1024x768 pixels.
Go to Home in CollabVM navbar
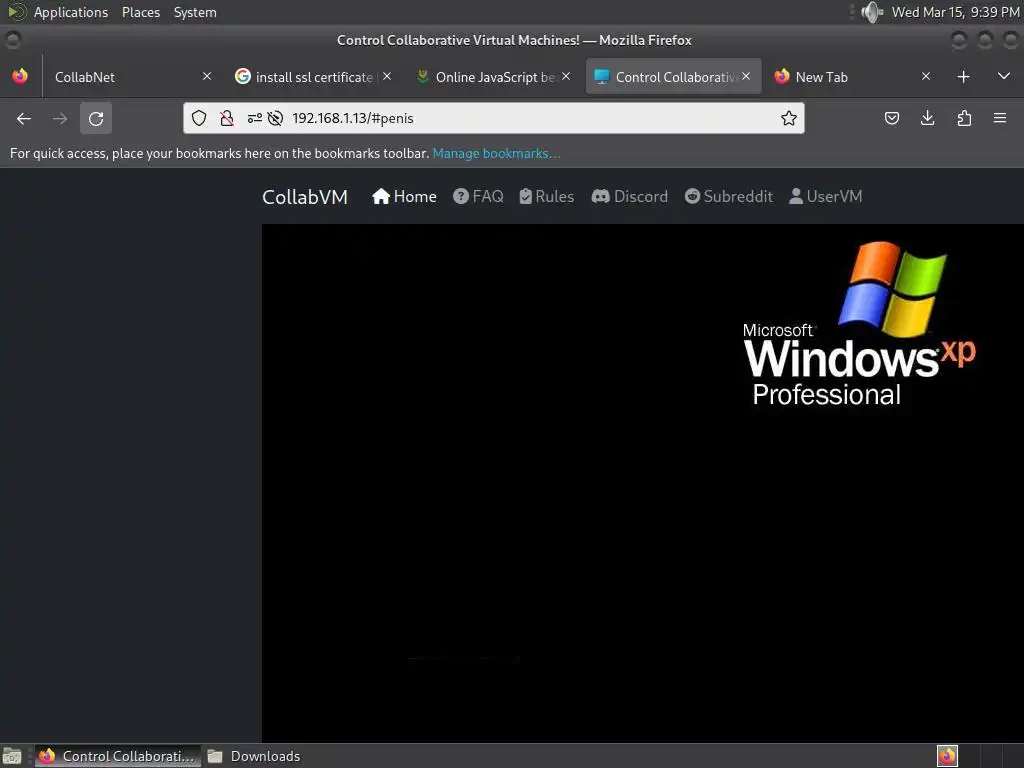[x=404, y=197]
